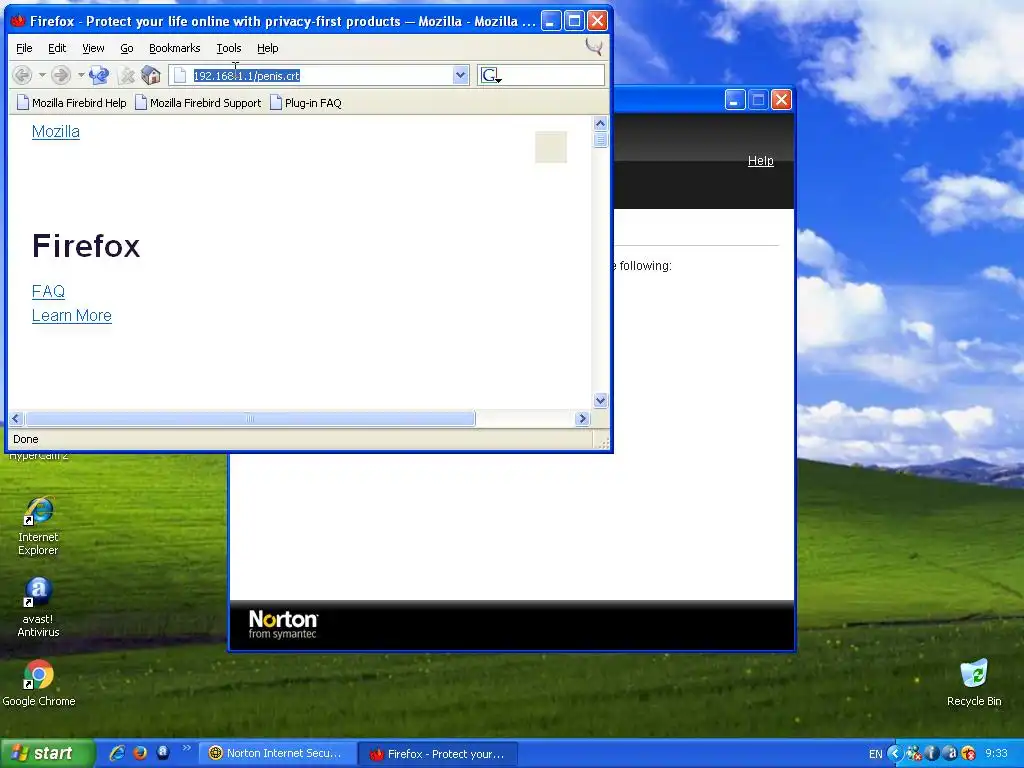The width and height of the screenshot is (1024, 768).
Task: Click the horizontal scrollbar left arrow
Action: [x=16, y=419]
